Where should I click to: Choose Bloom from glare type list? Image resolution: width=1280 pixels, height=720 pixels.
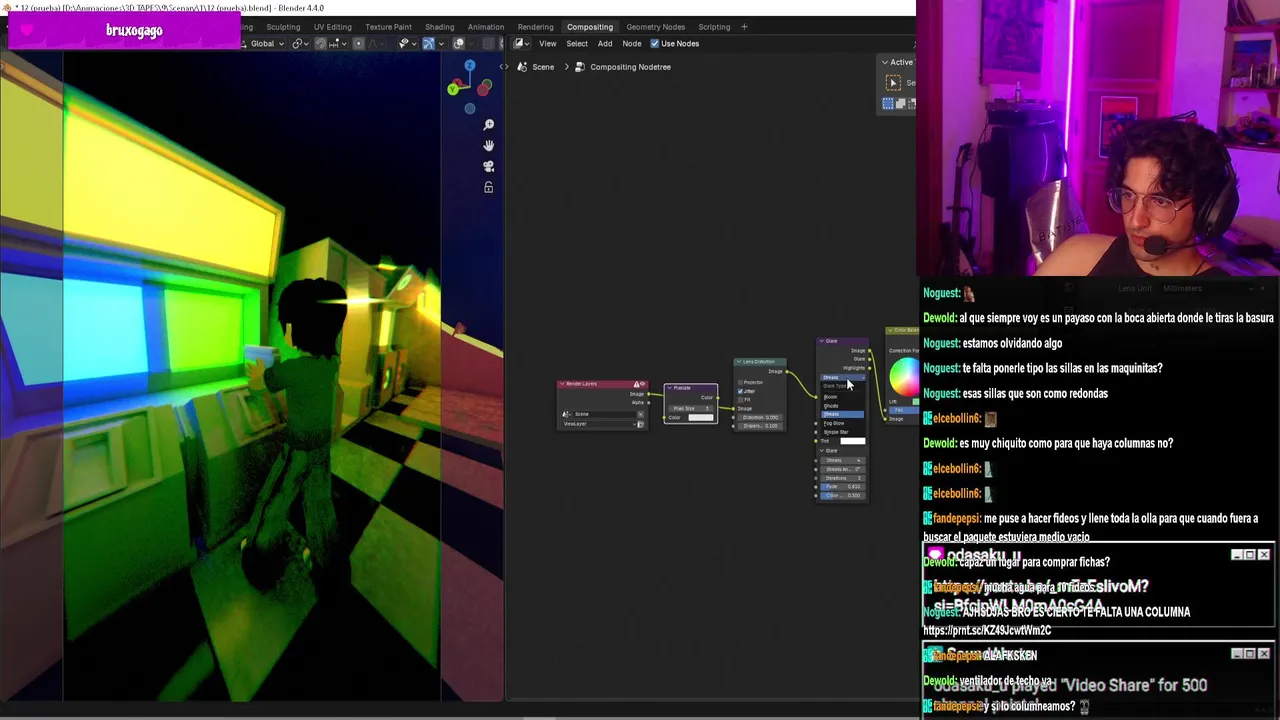point(842,397)
